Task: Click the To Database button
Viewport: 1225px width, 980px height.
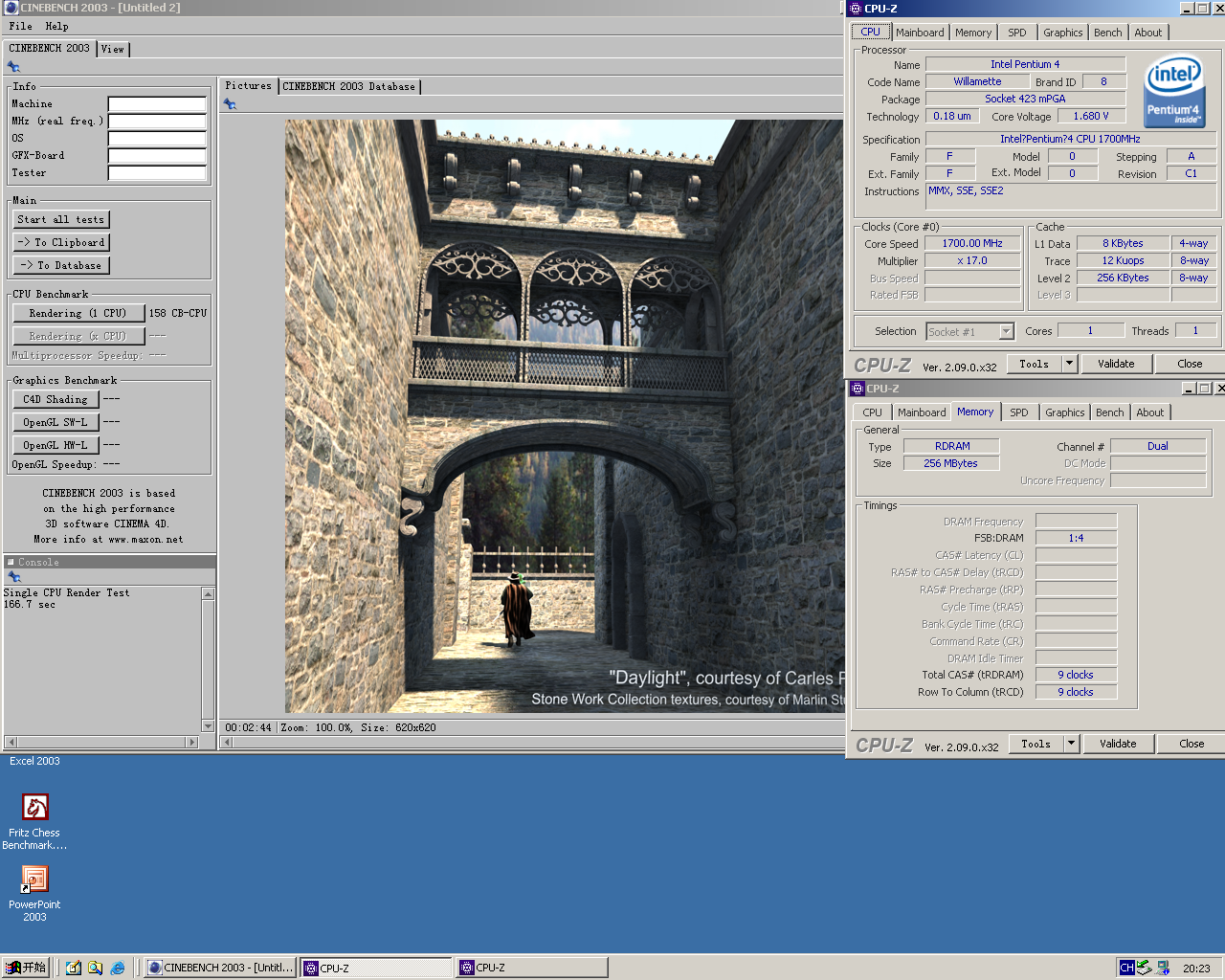Action: [61, 265]
